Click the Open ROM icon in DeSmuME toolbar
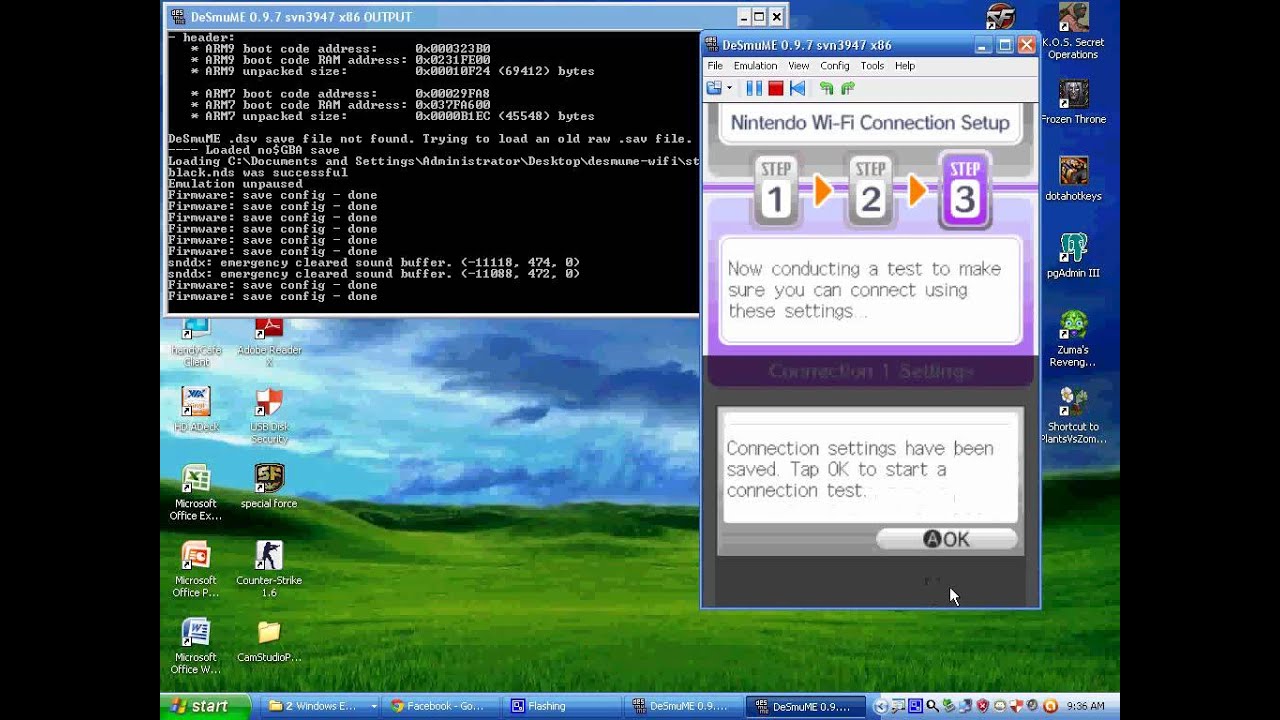 714,88
